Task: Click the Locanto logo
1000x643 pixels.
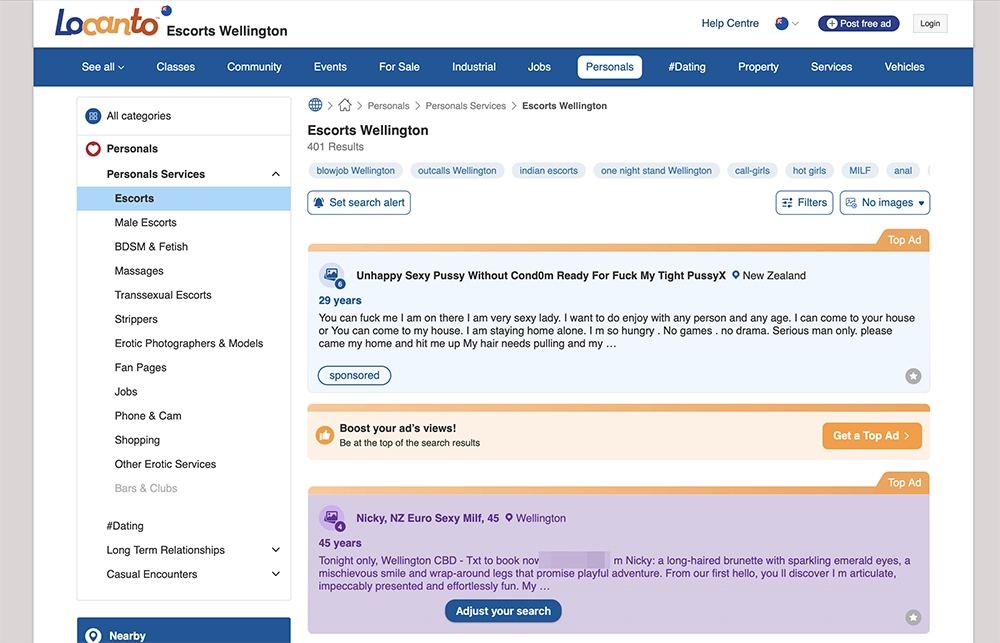Action: 107,22
